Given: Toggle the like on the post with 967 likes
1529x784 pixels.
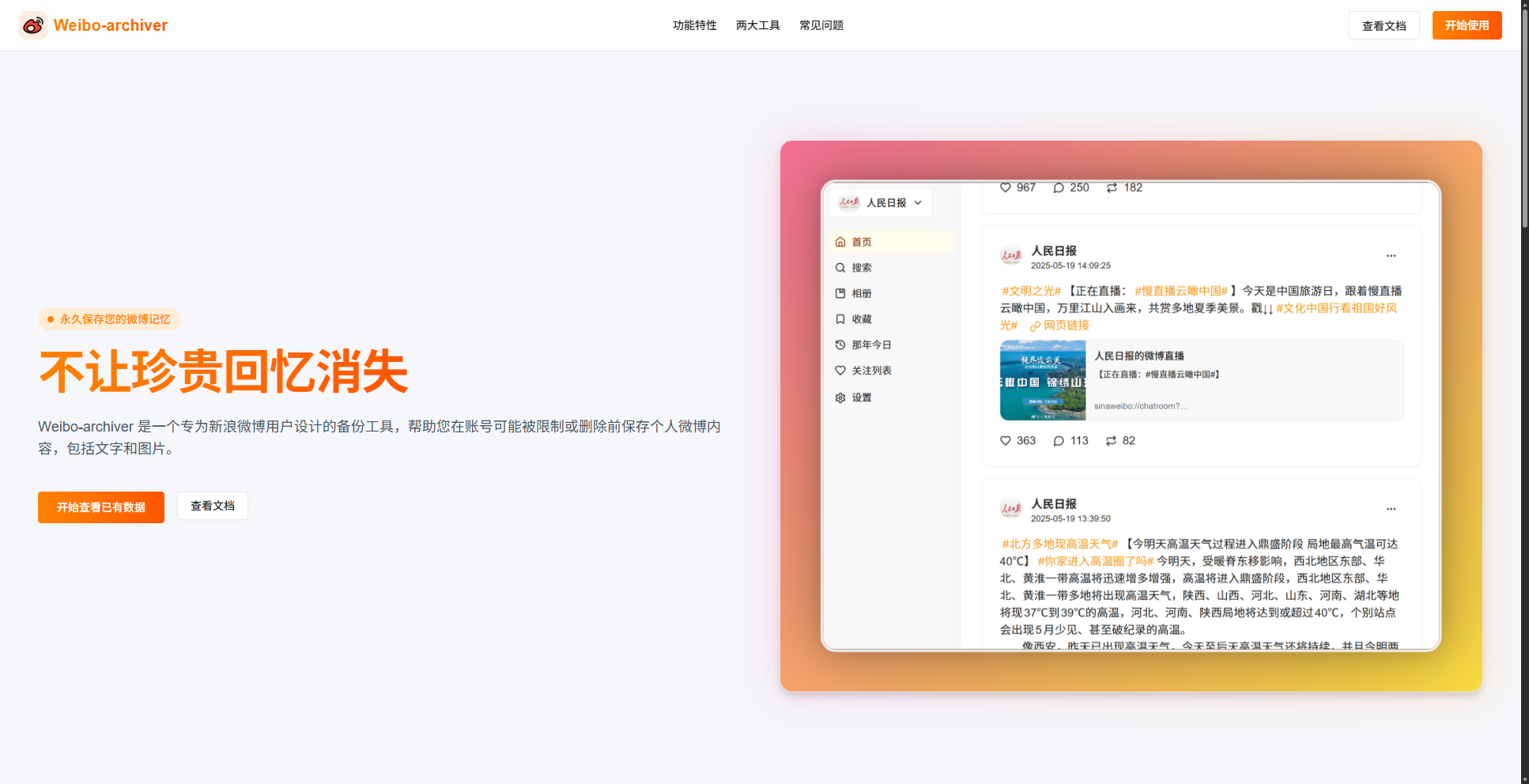Looking at the screenshot, I should click(1005, 187).
